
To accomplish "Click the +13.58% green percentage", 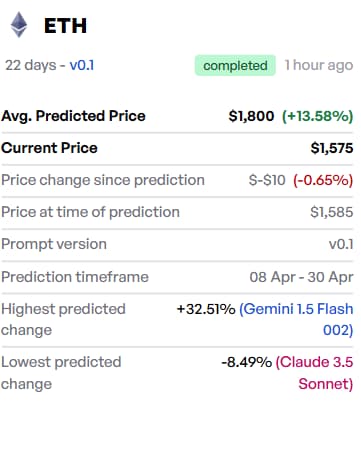I will 317,116.
